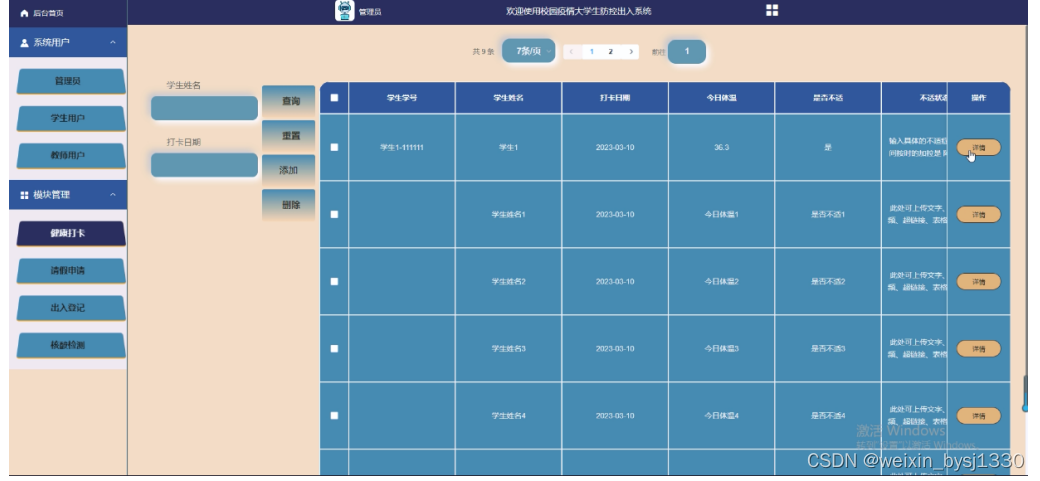Click the date 2023-03-10 in 学生1 row
Viewport: 1040px width, 481px height.
[x=615, y=147]
